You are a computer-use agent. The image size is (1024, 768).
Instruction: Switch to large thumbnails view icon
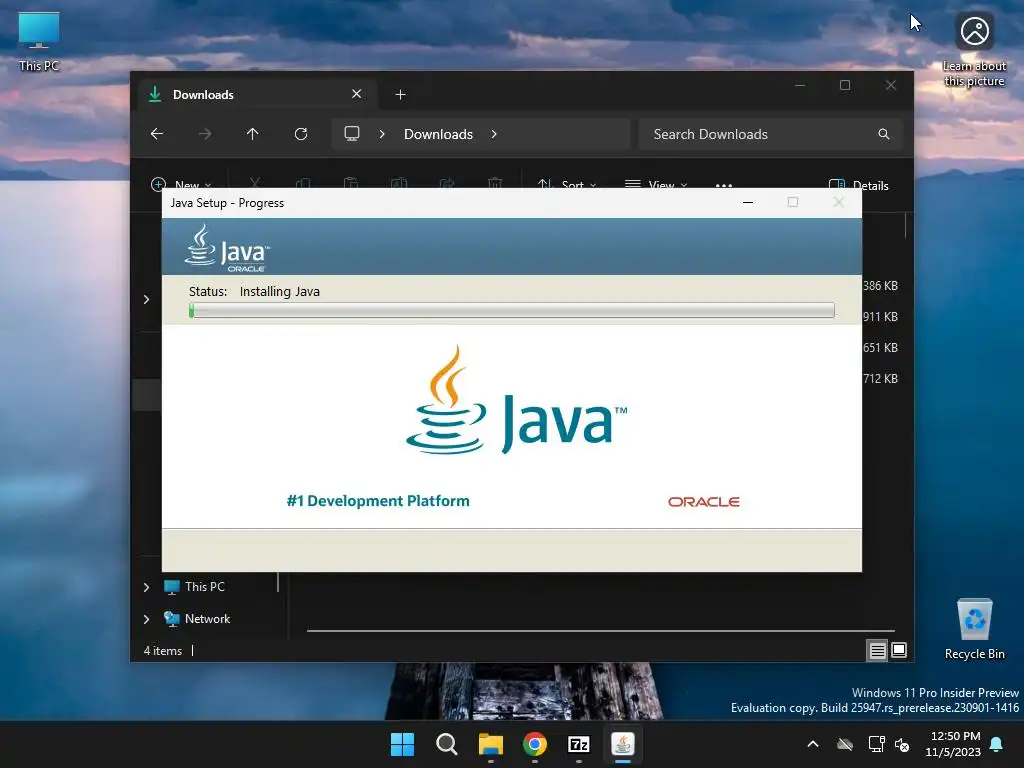click(899, 650)
